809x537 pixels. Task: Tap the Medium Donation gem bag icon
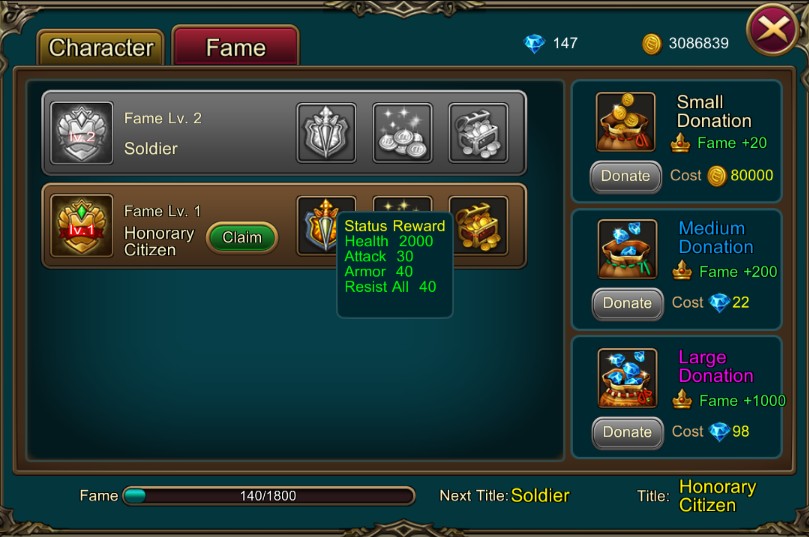pos(627,249)
